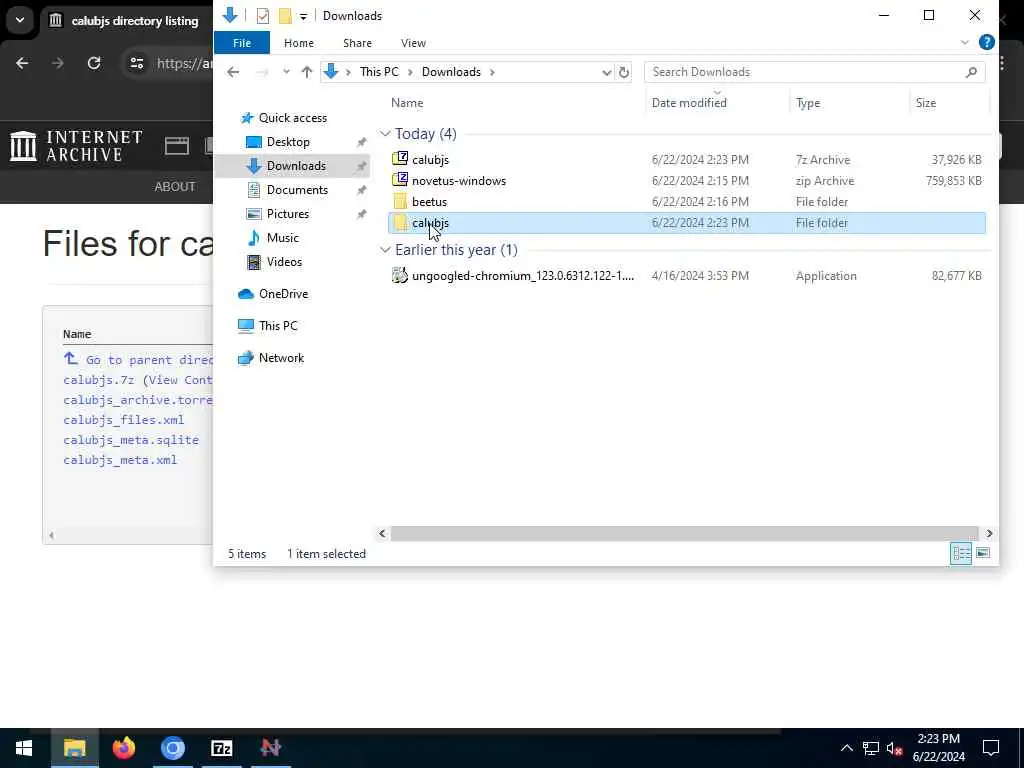
Task: Switch to Details view layout
Action: click(961, 553)
